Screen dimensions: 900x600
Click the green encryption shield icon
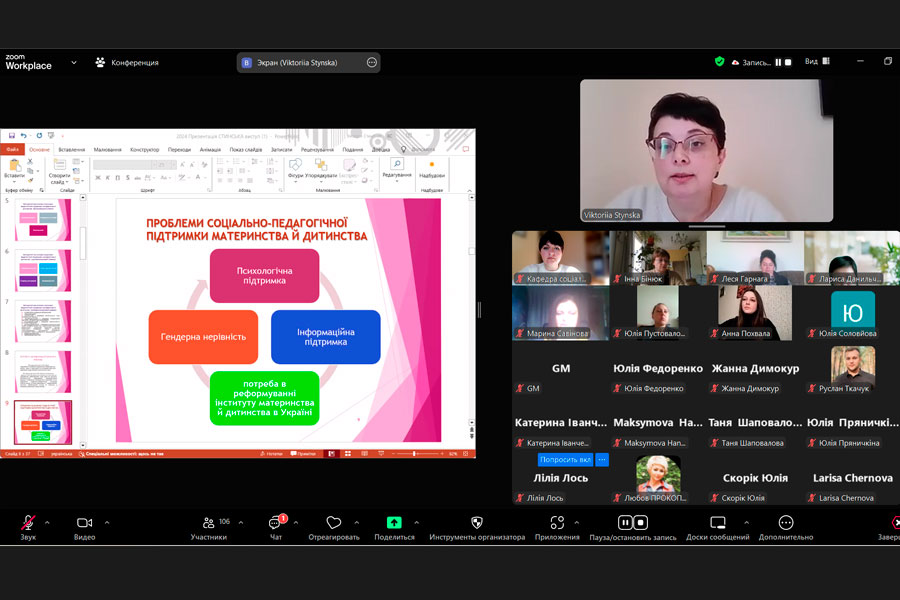719,62
